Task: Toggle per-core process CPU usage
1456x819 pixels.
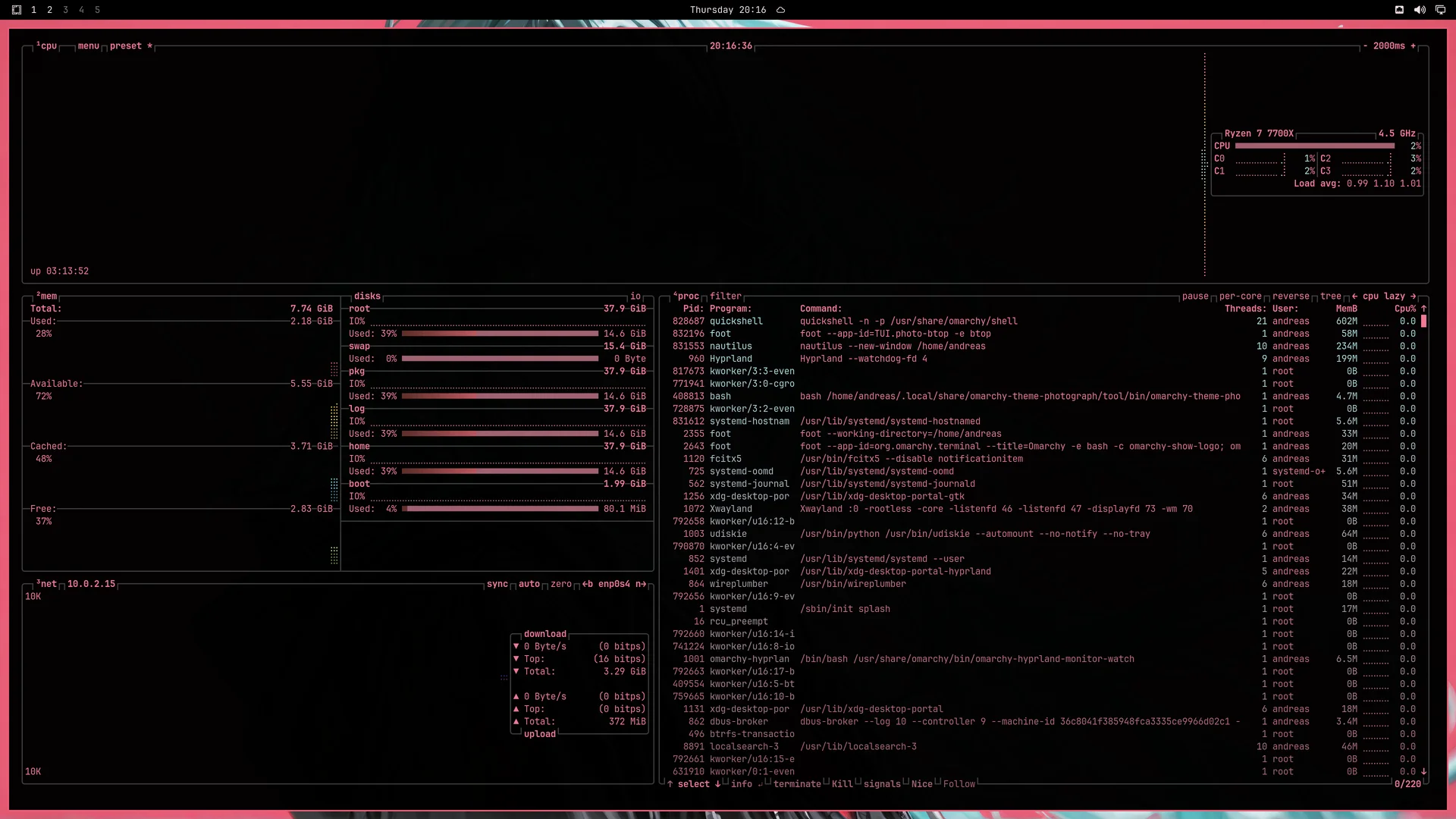Action: click(1240, 297)
